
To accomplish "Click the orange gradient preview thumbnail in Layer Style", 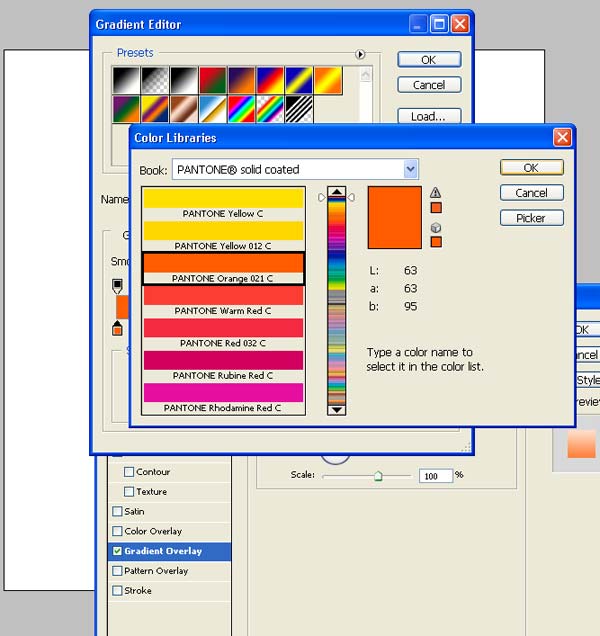I will tap(582, 444).
